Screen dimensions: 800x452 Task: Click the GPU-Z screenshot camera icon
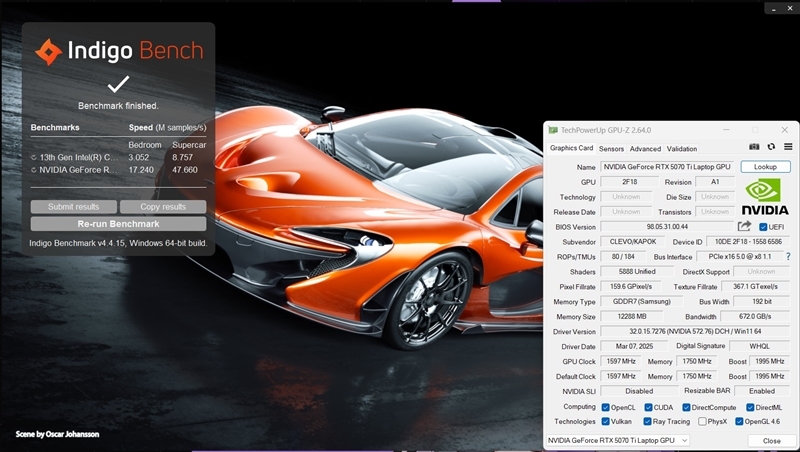755,148
